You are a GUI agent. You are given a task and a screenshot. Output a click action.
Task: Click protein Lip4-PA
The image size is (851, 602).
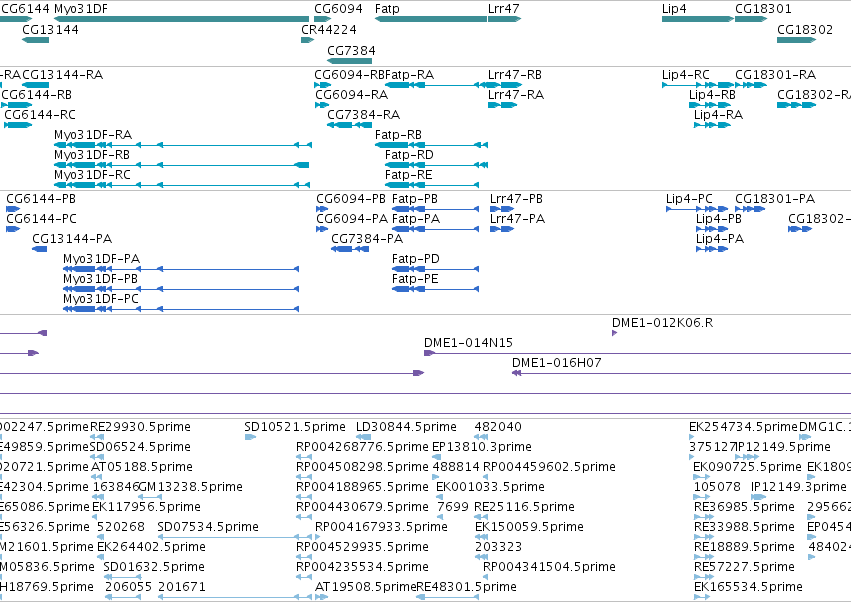tap(712, 249)
